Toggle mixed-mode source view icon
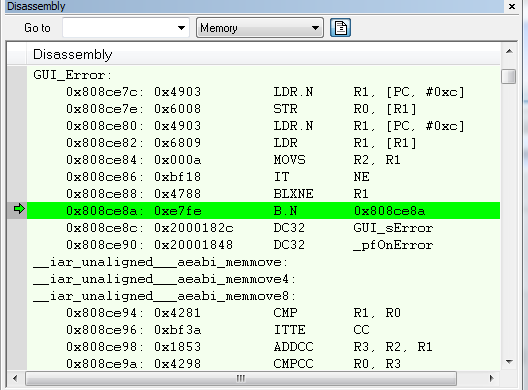528x390 pixels. 340,28
